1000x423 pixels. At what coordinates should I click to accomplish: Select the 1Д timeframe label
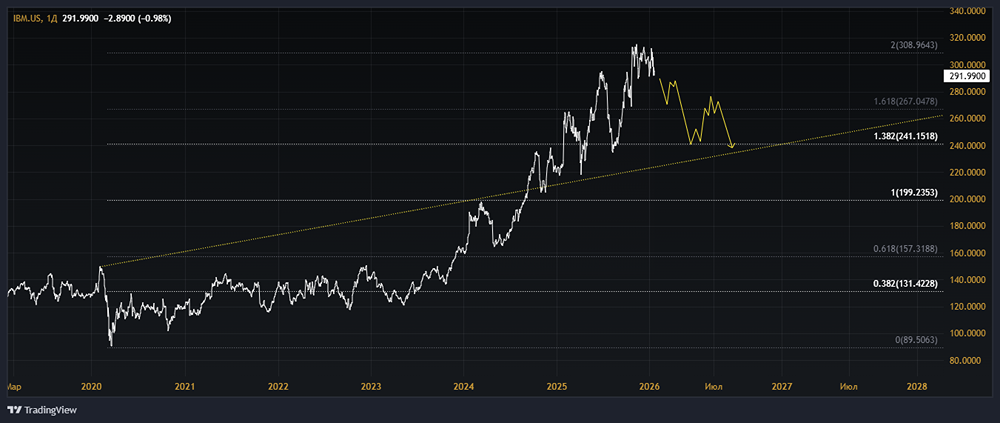(x=52, y=19)
